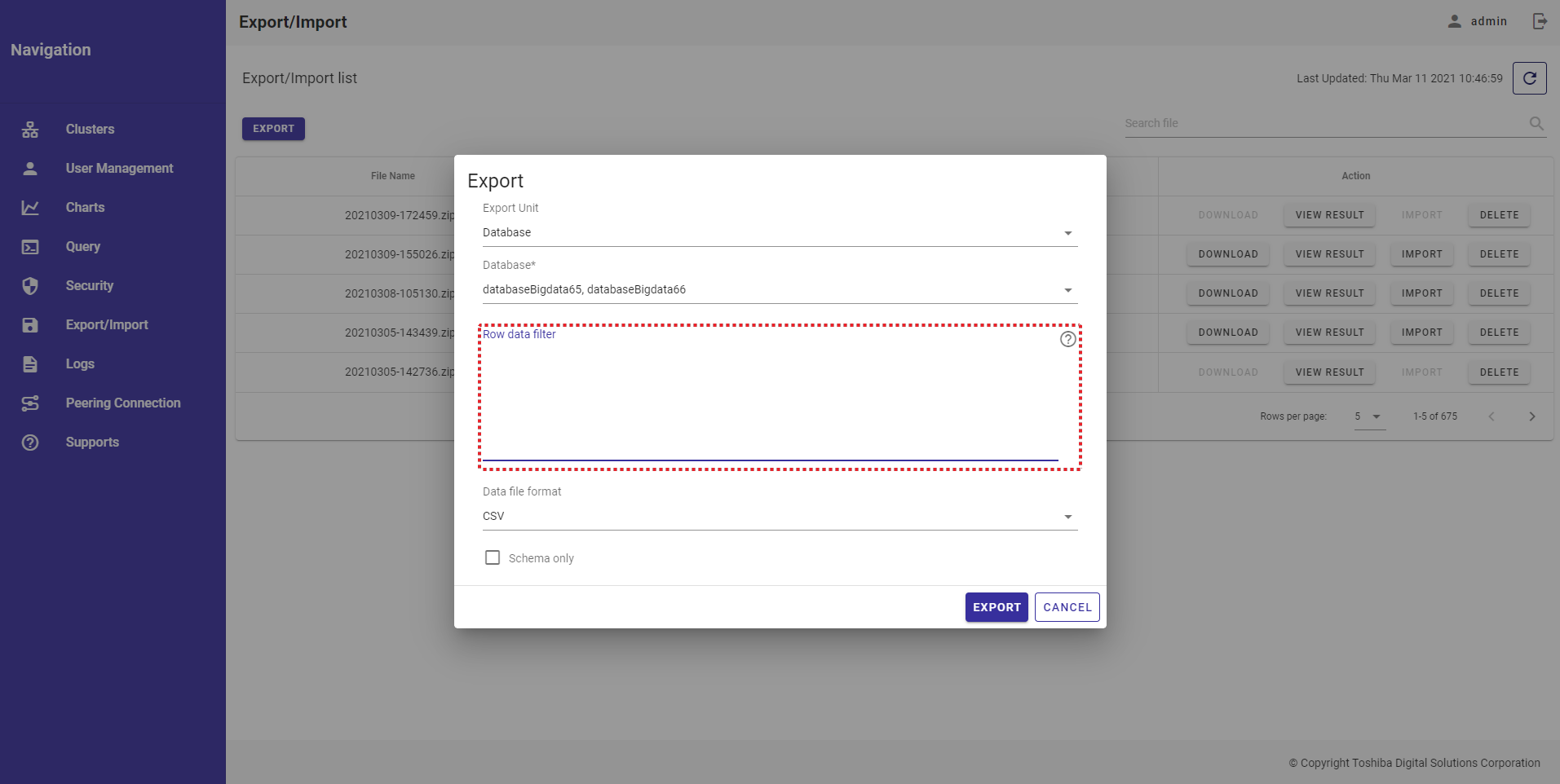
Task: Click DOWNLOAD for 20210309-155026.zip
Action: point(1228,254)
